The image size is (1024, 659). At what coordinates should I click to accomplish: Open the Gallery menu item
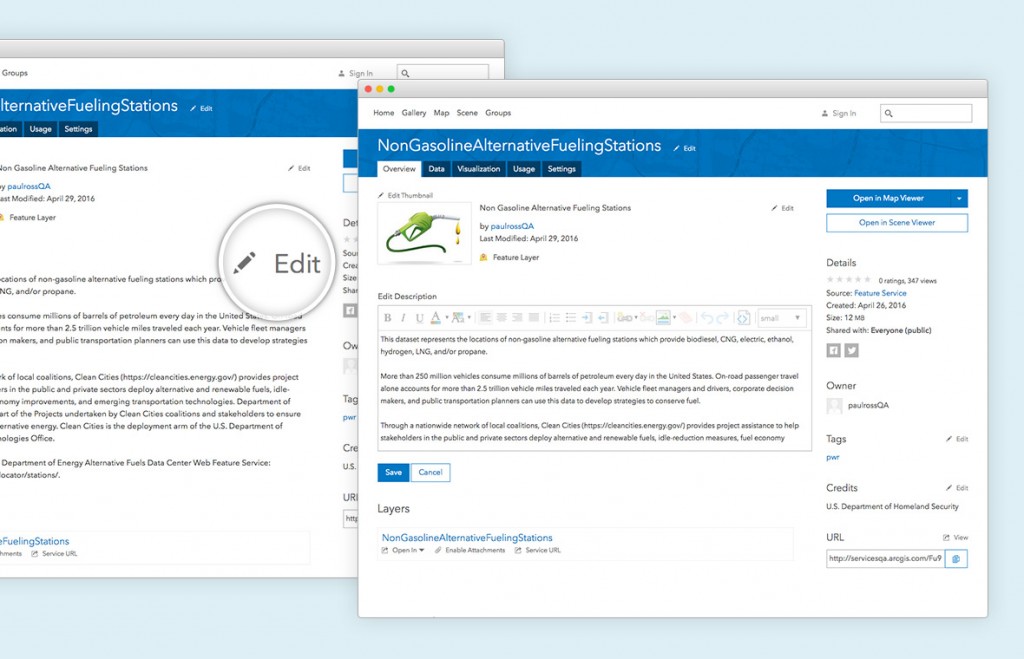(413, 113)
